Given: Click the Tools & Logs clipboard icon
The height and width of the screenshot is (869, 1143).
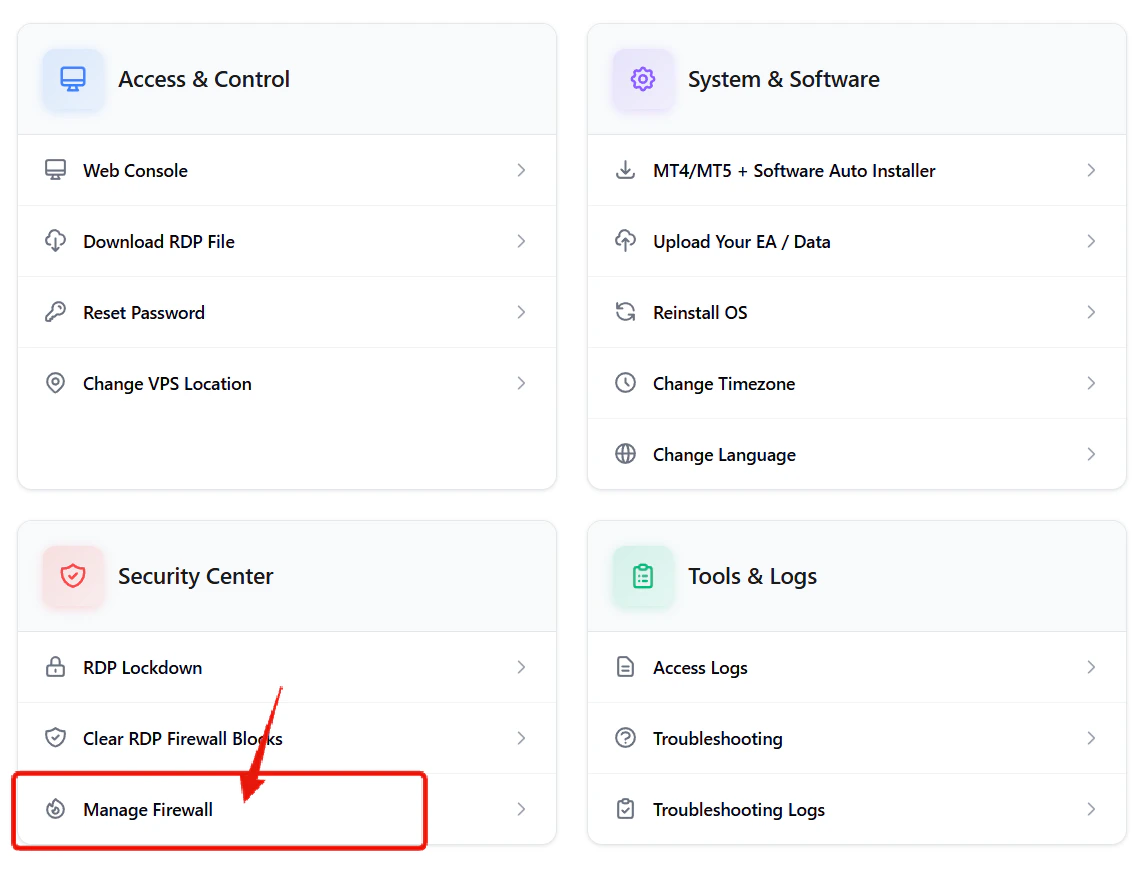Looking at the screenshot, I should click(643, 576).
